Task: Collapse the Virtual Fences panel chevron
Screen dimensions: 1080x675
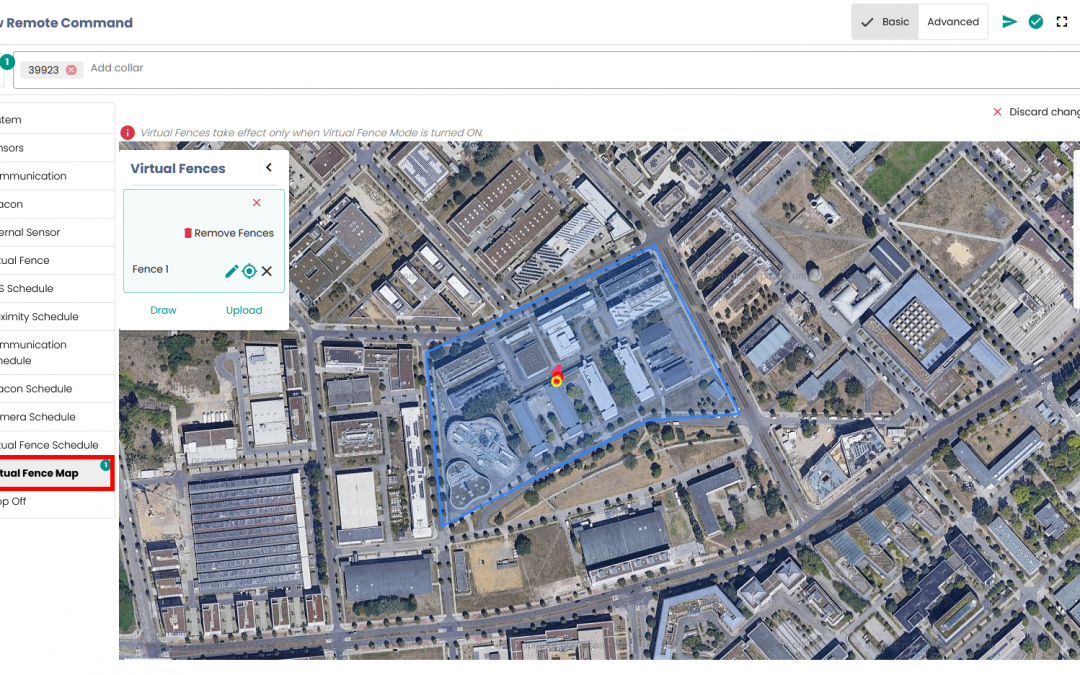Action: 268,168
